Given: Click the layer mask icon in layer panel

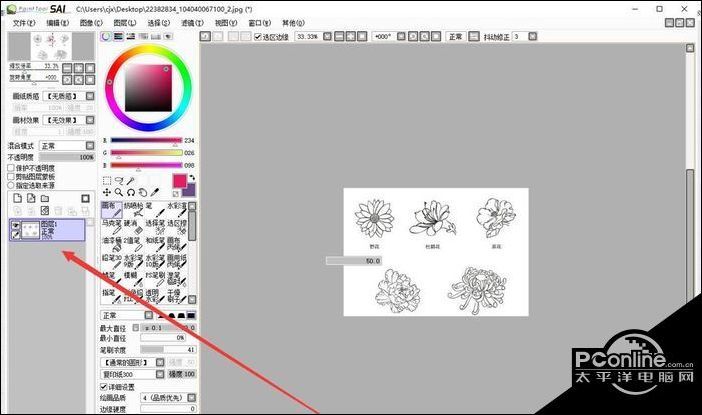Looking at the screenshot, I should click(85, 198).
